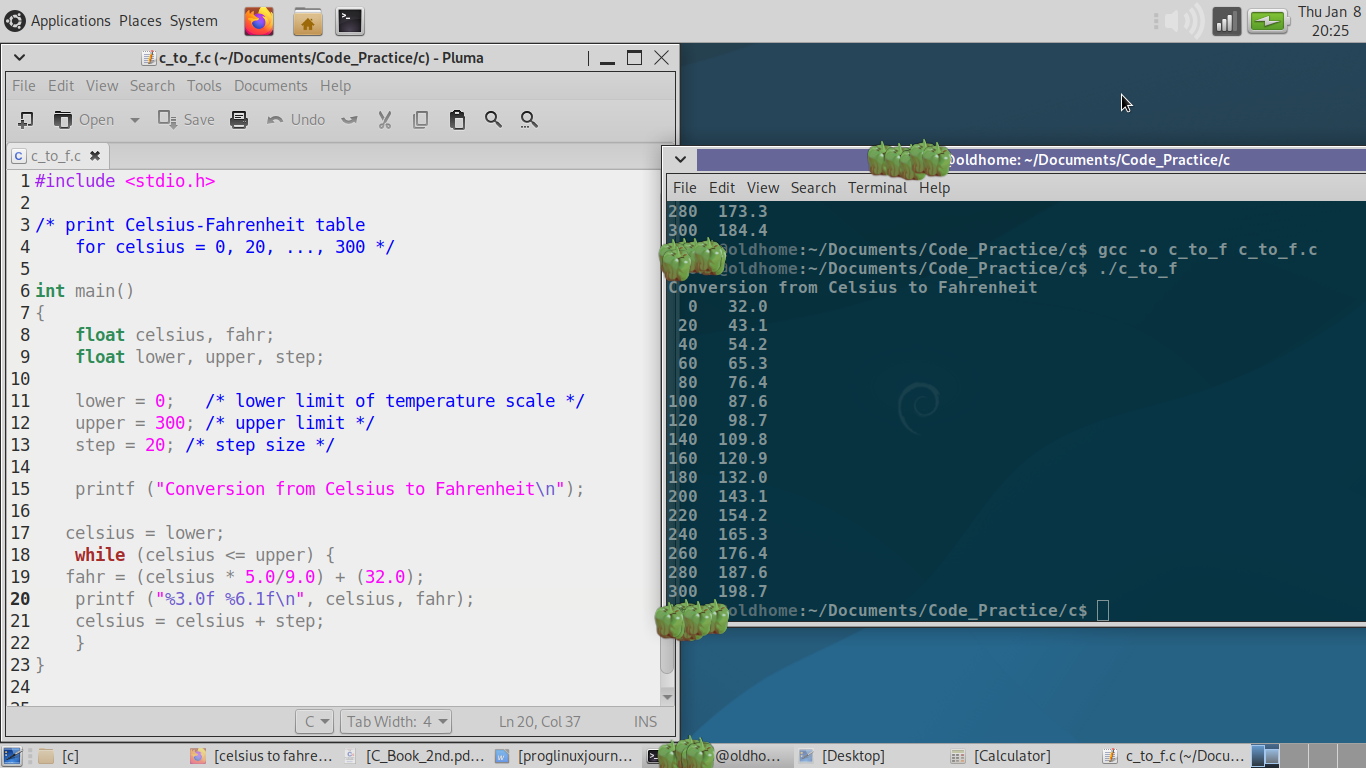
Task: Switch to the celsius to fahrenheit Firefox window
Action: 261,756
